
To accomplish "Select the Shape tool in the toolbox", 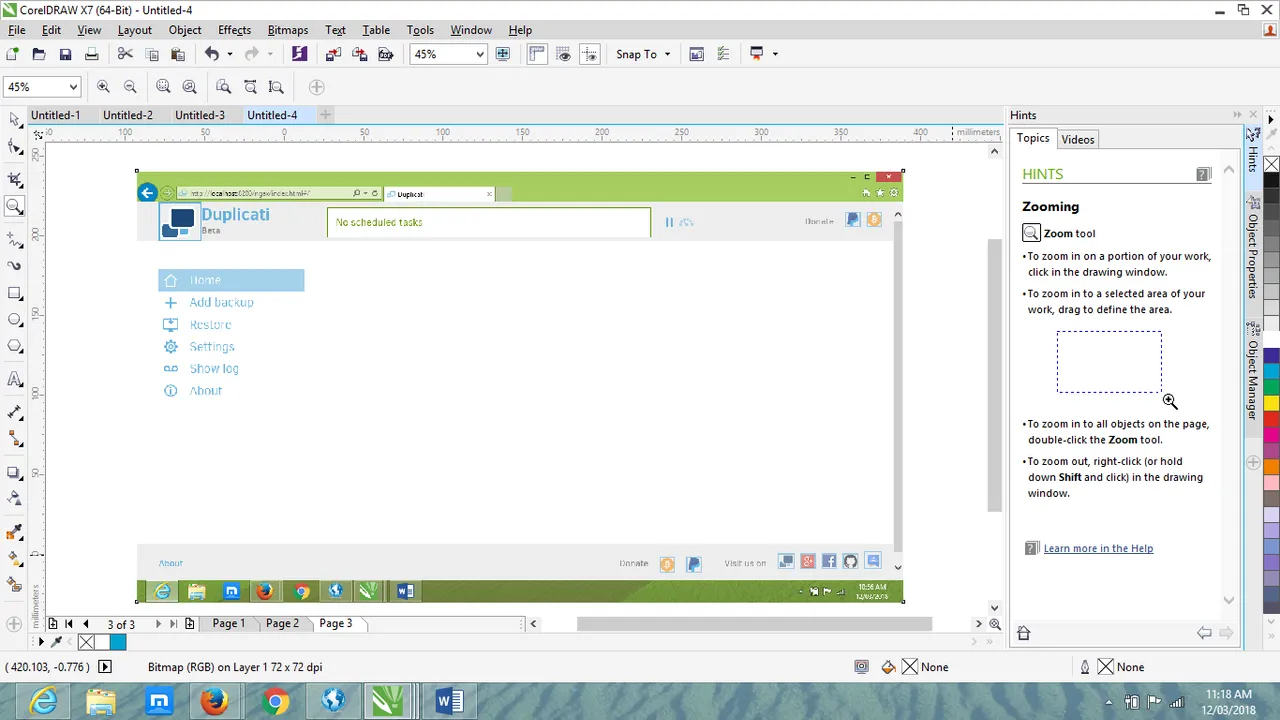I will tap(15, 148).
